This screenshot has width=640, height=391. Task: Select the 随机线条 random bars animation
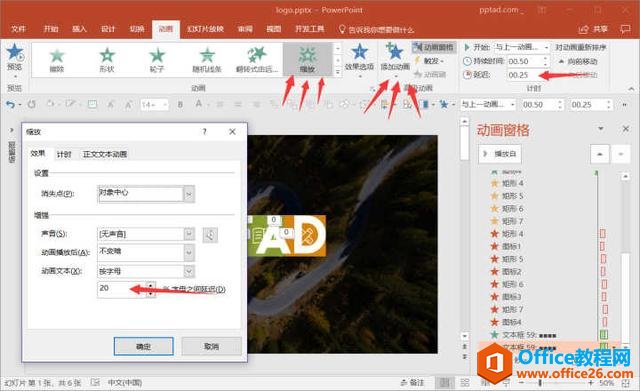coord(207,60)
